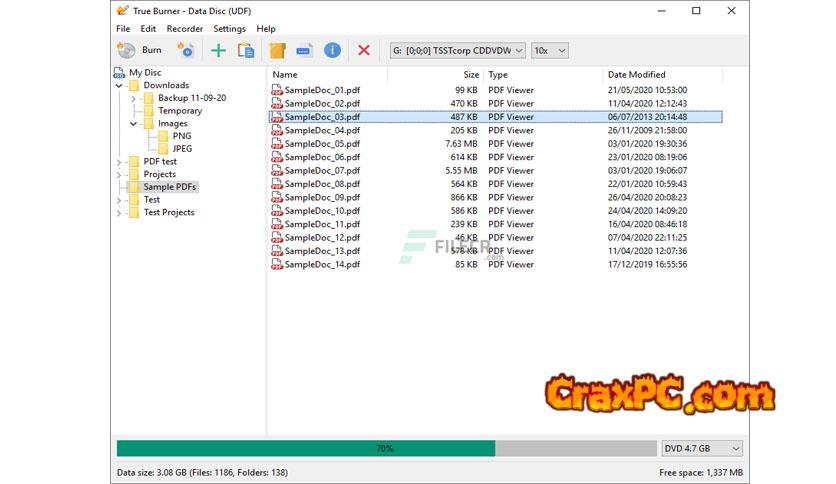
Task: Click the red X delete icon
Action: click(364, 50)
